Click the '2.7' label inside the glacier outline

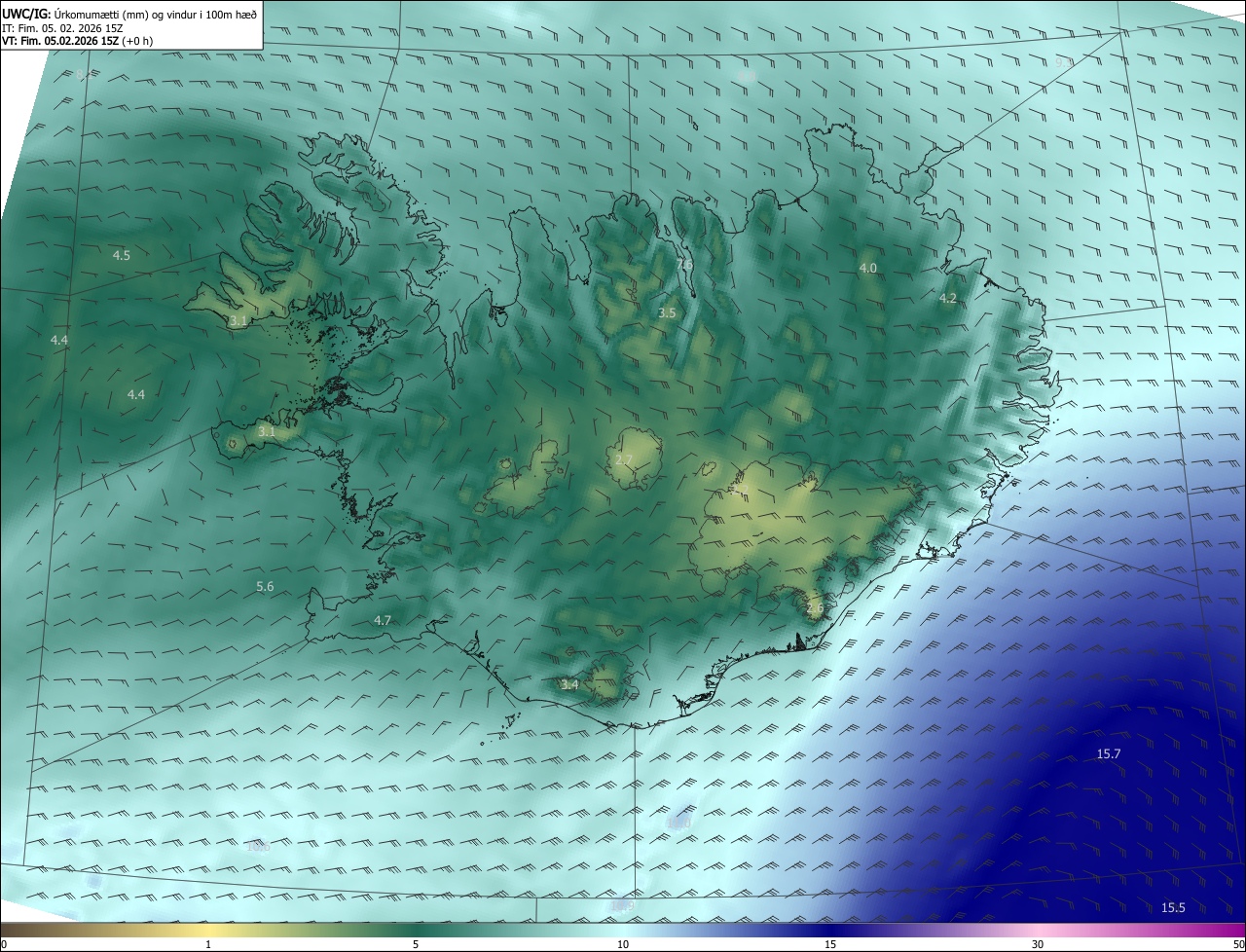pos(624,460)
